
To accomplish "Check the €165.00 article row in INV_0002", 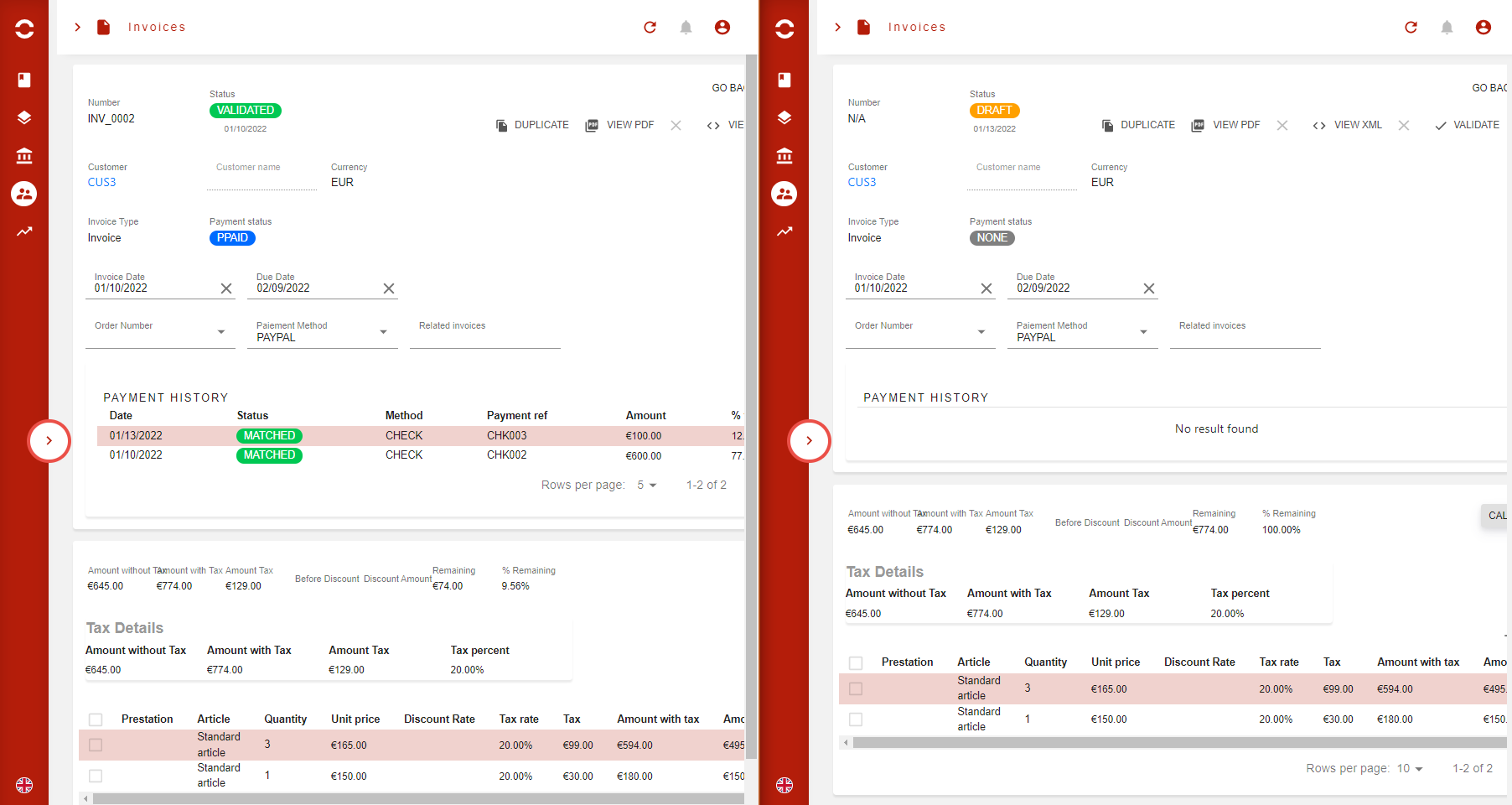I will pos(96,745).
